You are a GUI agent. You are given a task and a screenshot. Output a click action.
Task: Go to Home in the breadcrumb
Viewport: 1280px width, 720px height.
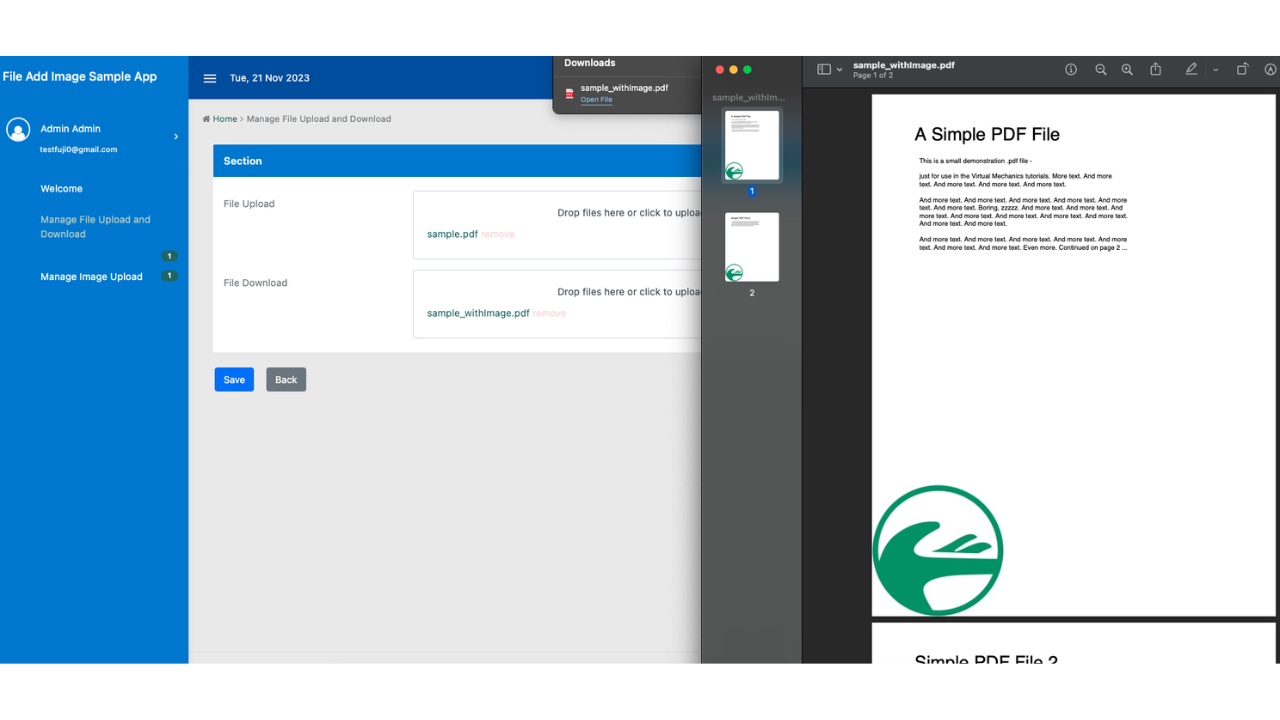click(224, 119)
